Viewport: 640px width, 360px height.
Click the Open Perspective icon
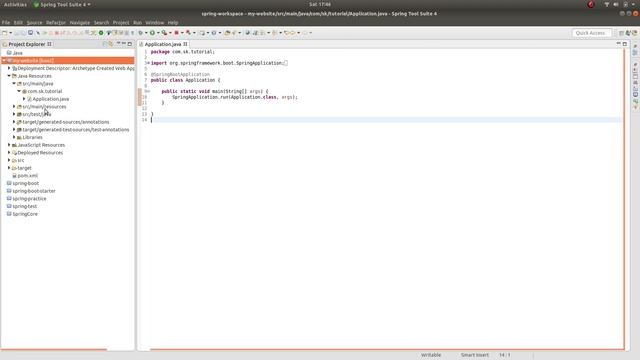[621, 33]
